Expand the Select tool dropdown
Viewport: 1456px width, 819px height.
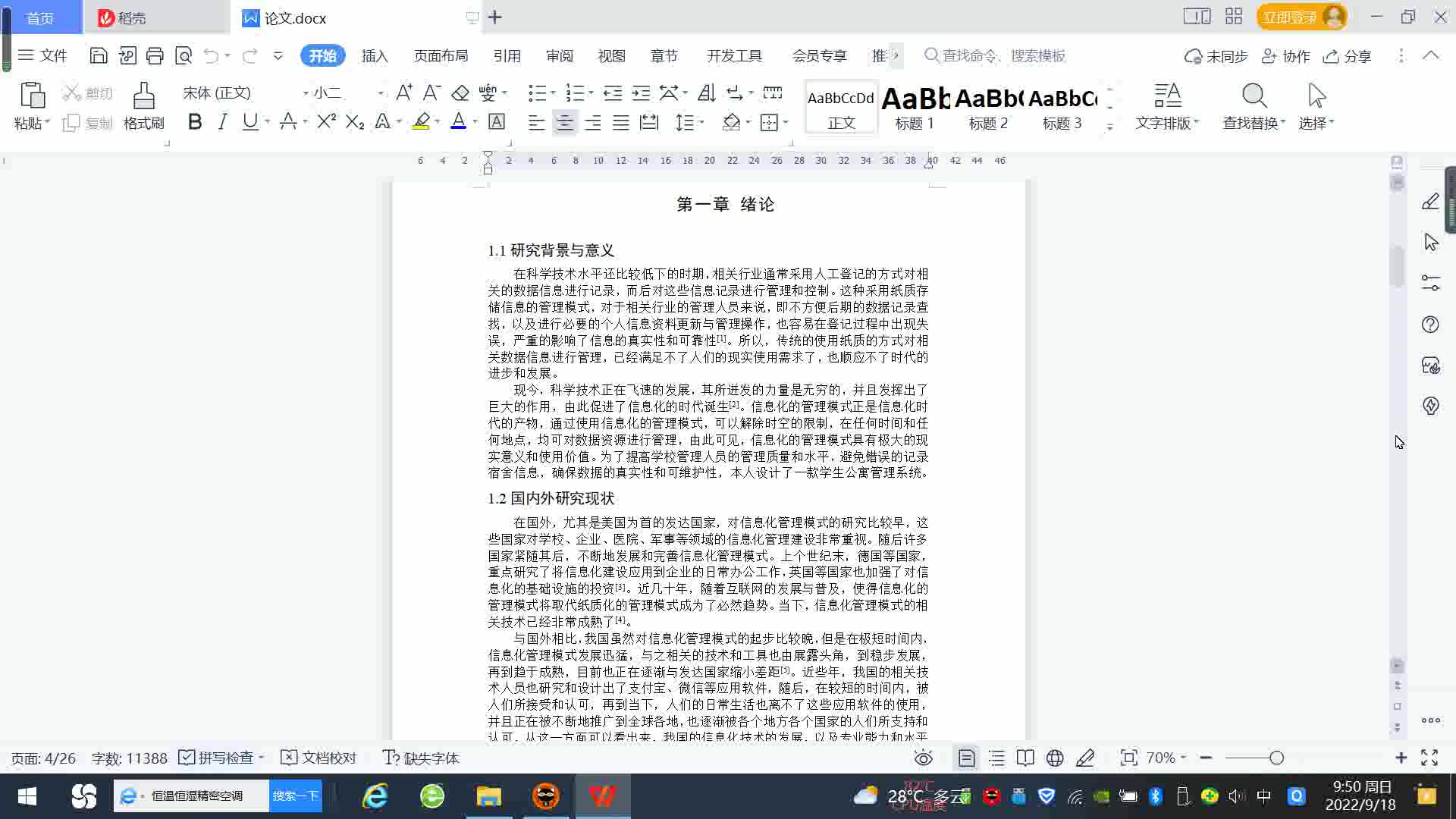[x=1332, y=122]
